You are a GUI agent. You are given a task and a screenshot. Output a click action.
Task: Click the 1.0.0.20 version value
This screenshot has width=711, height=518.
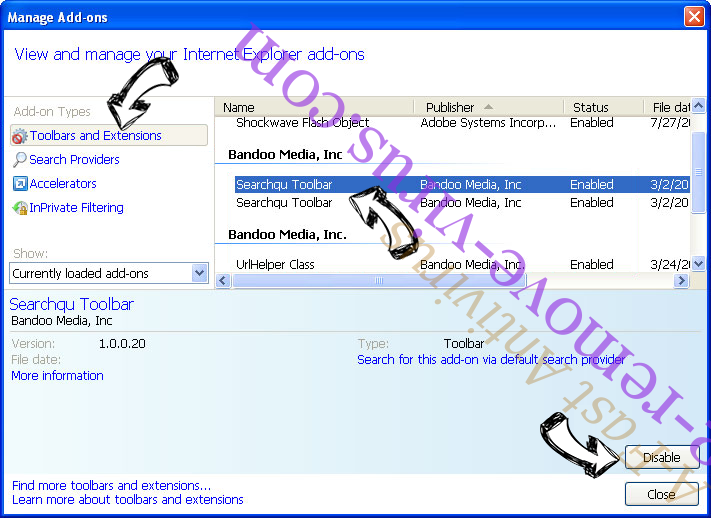coord(122,343)
